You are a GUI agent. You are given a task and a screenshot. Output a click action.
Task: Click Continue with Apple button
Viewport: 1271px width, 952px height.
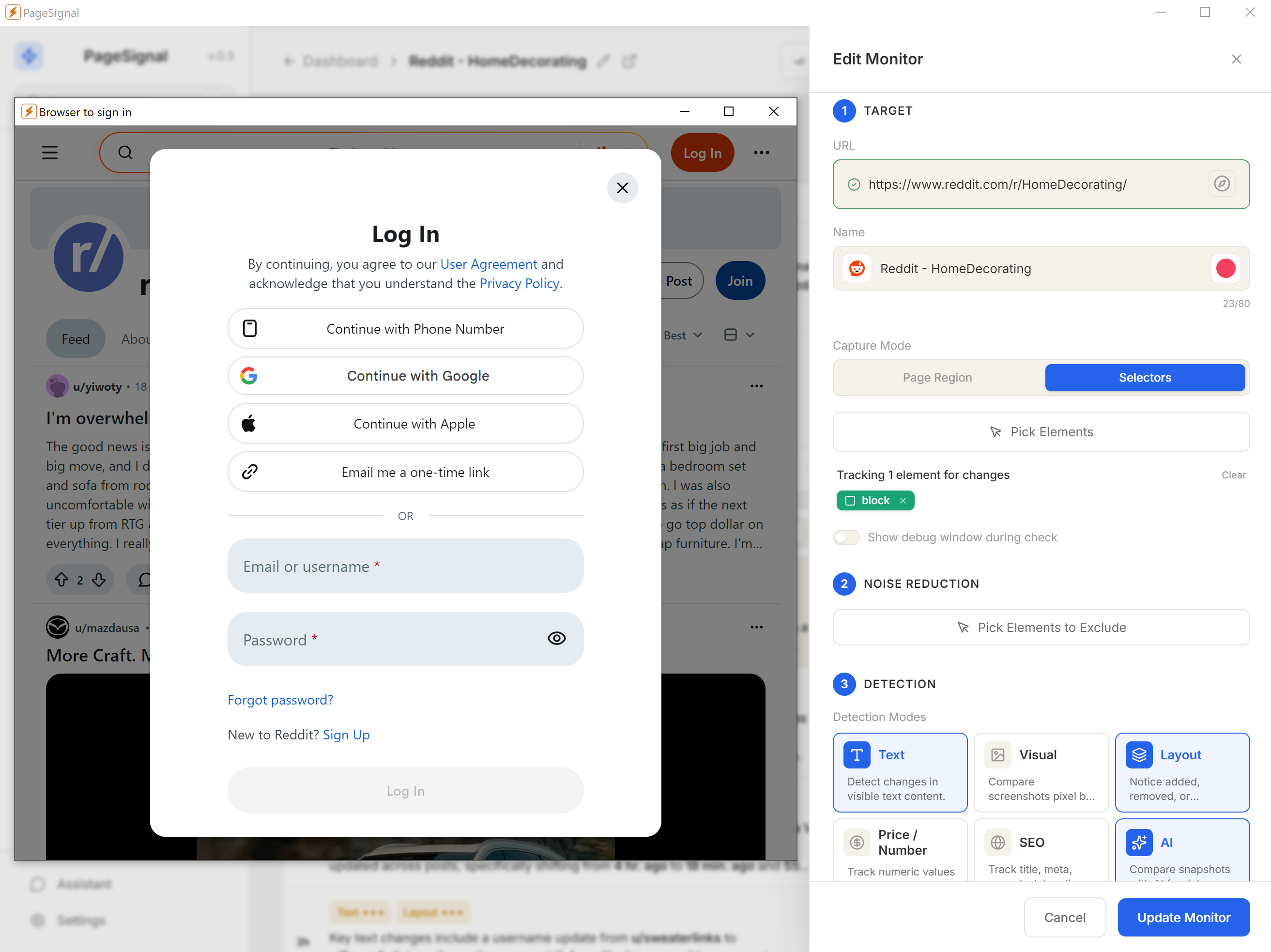(x=406, y=424)
